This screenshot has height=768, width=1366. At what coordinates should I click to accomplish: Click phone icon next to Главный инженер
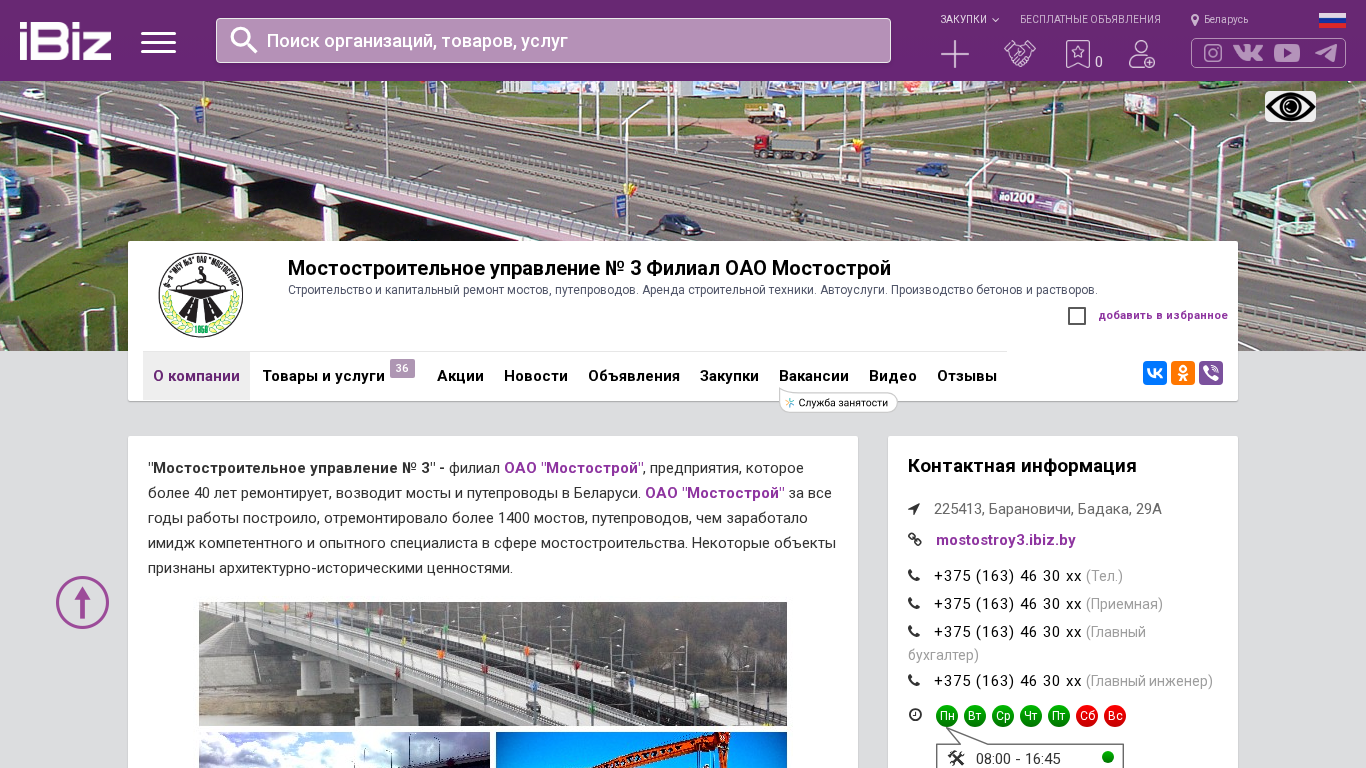(x=914, y=681)
